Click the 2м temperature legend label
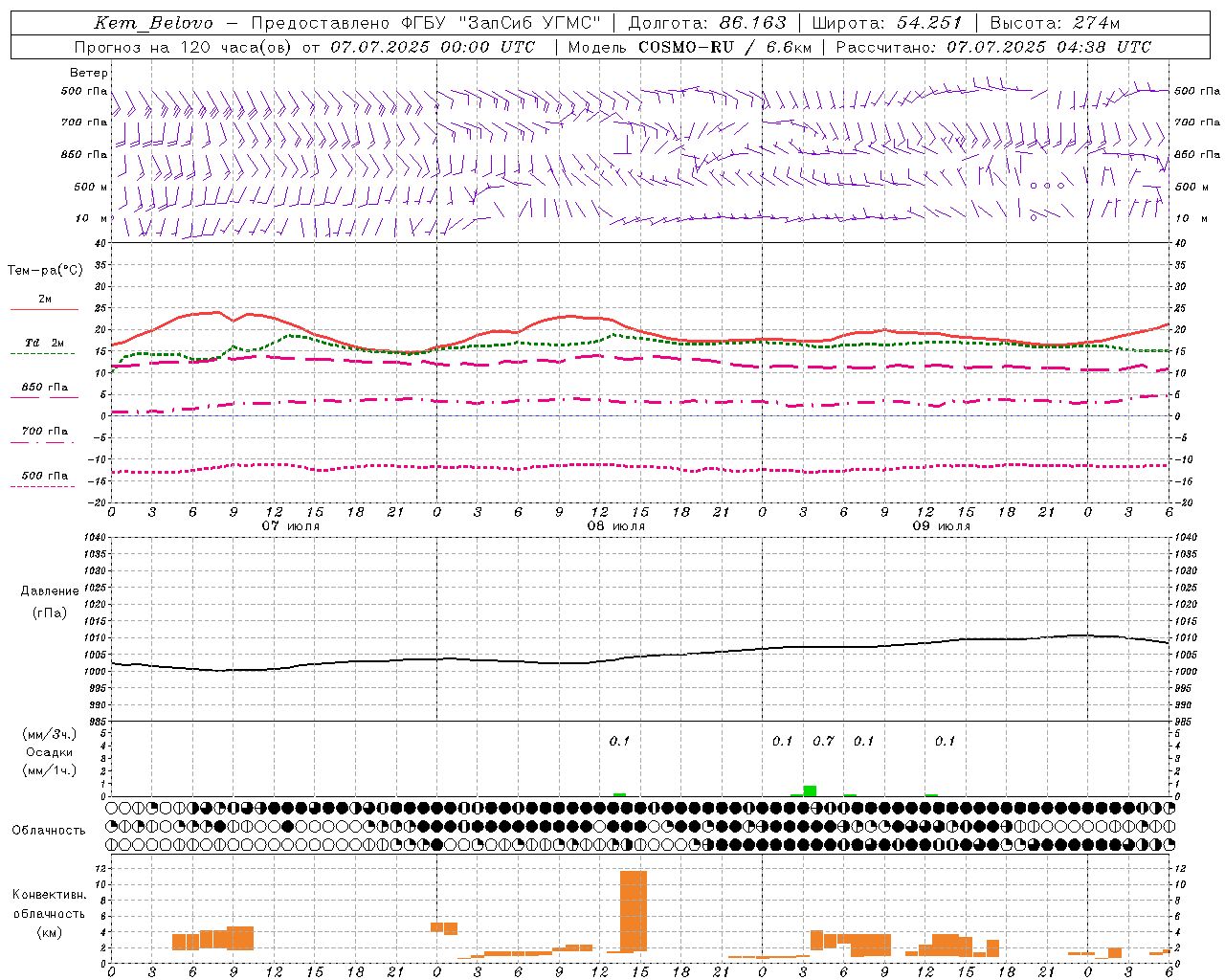 click(45, 299)
